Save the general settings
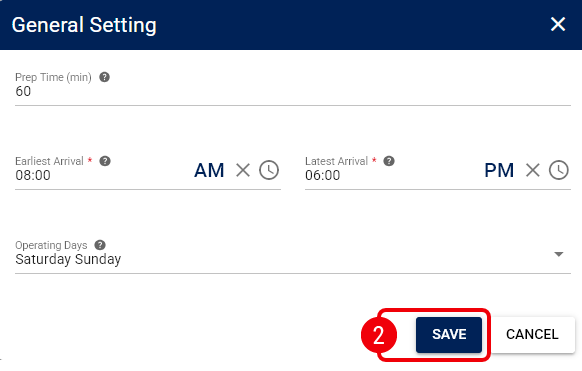This screenshot has width=582, height=371. [x=449, y=335]
